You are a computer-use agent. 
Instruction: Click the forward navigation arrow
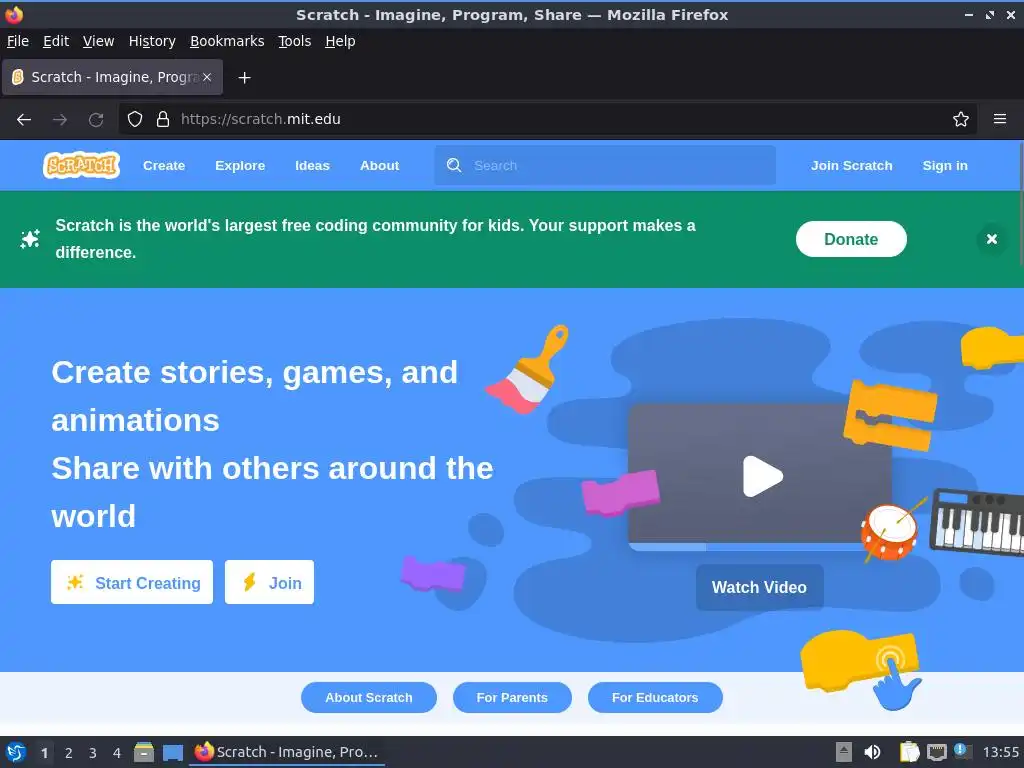[60, 120]
